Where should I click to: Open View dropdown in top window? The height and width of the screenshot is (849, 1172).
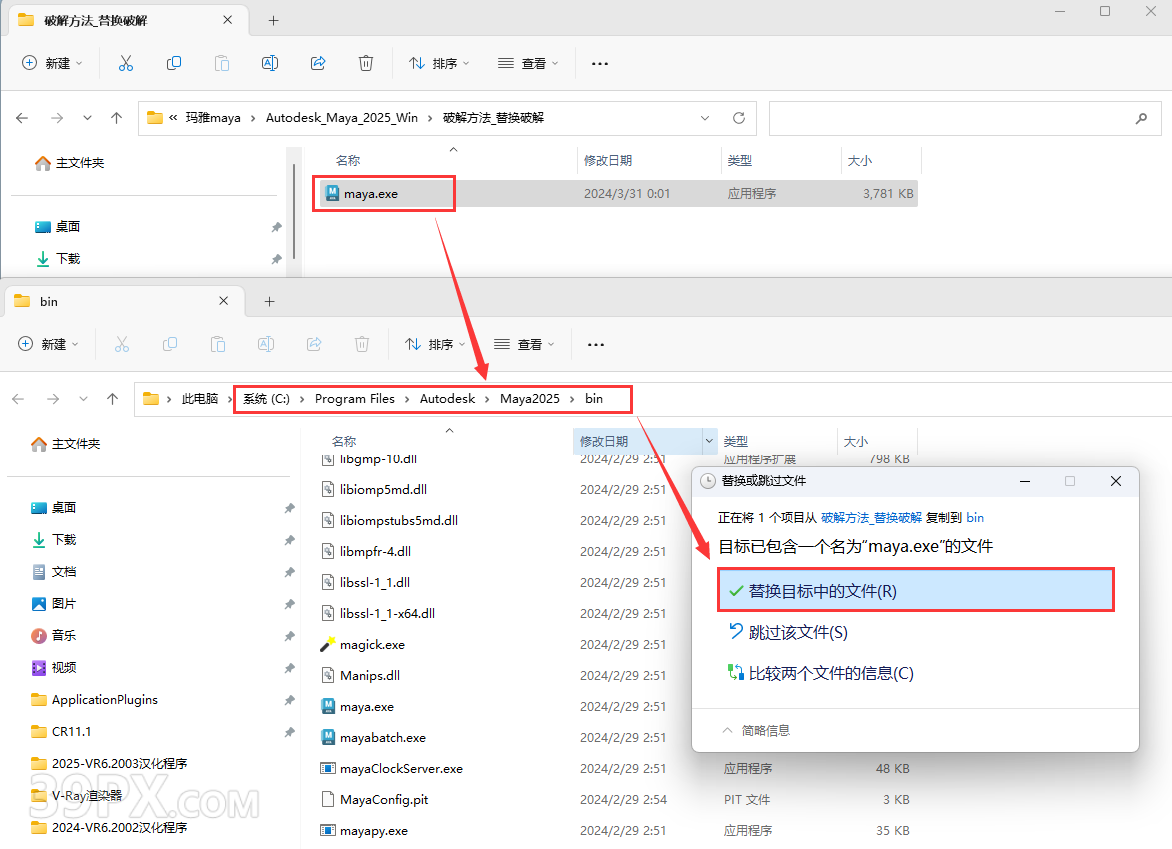(528, 64)
